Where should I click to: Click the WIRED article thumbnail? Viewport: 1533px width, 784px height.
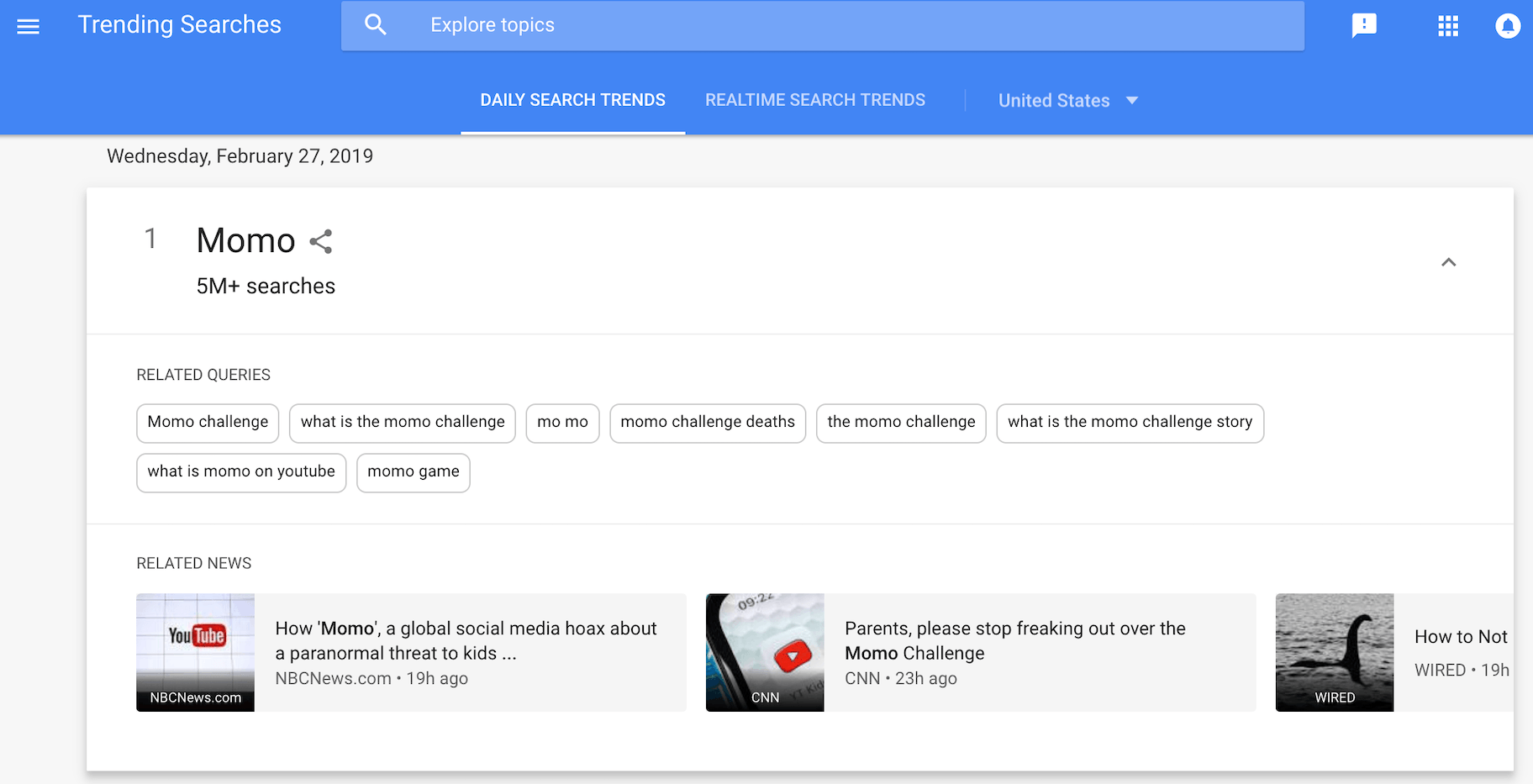coord(1334,652)
